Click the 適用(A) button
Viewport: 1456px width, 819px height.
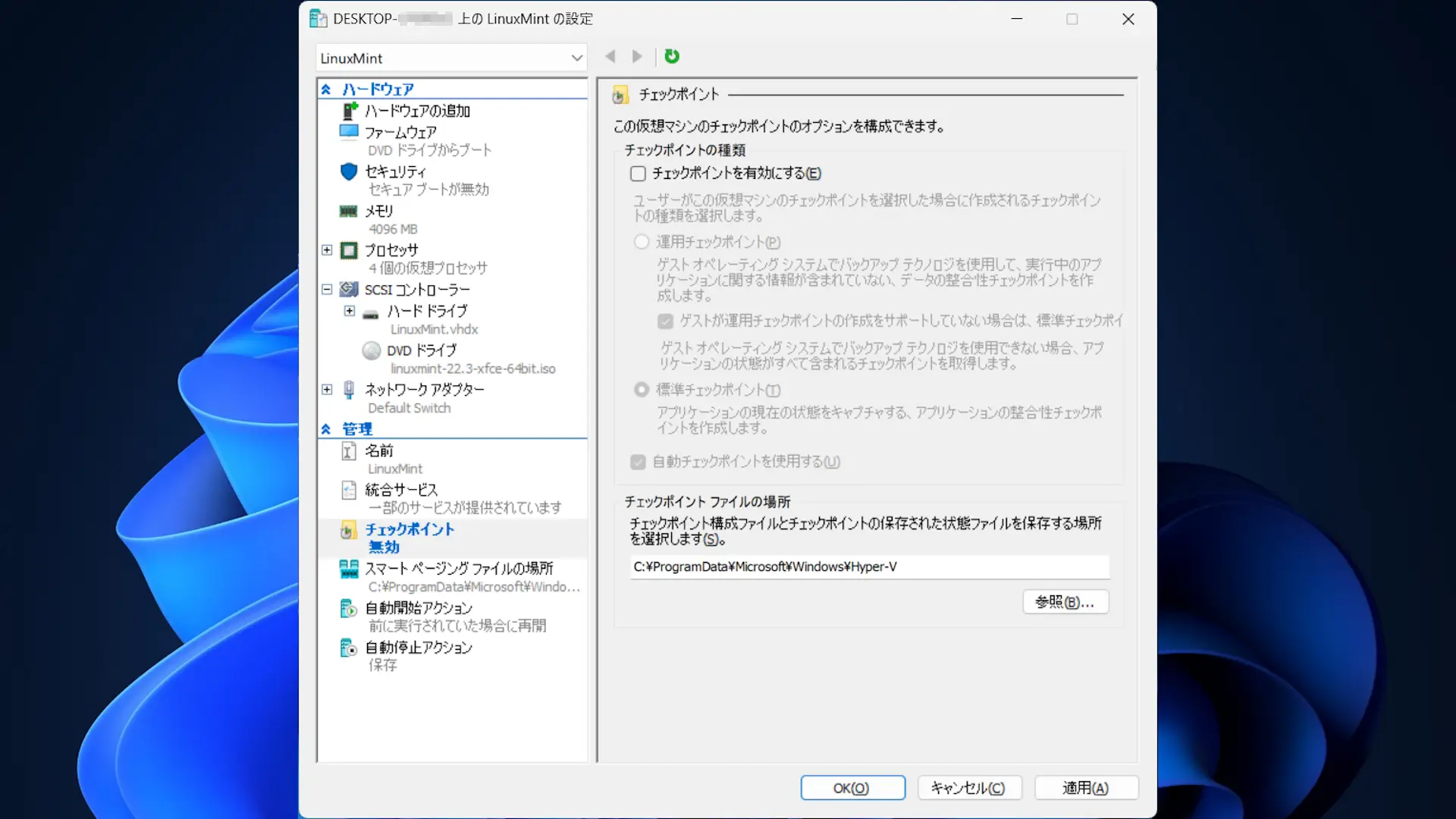pos(1087,788)
